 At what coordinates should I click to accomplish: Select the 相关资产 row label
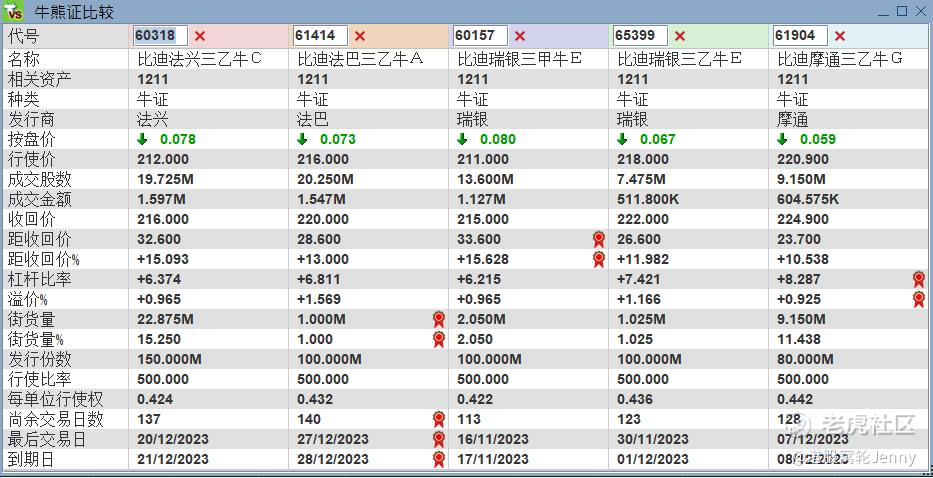point(39,79)
